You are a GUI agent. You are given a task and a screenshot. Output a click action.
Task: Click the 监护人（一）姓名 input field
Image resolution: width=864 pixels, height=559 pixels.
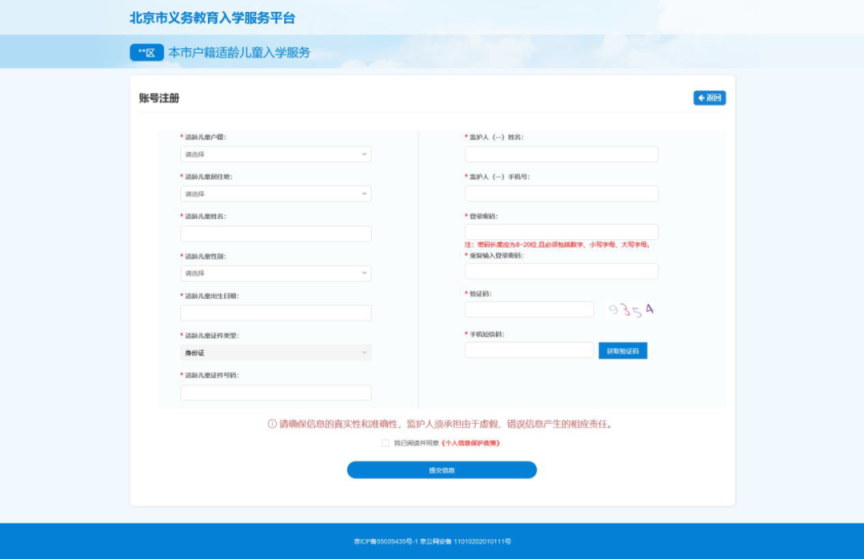pyautogui.click(x=561, y=154)
